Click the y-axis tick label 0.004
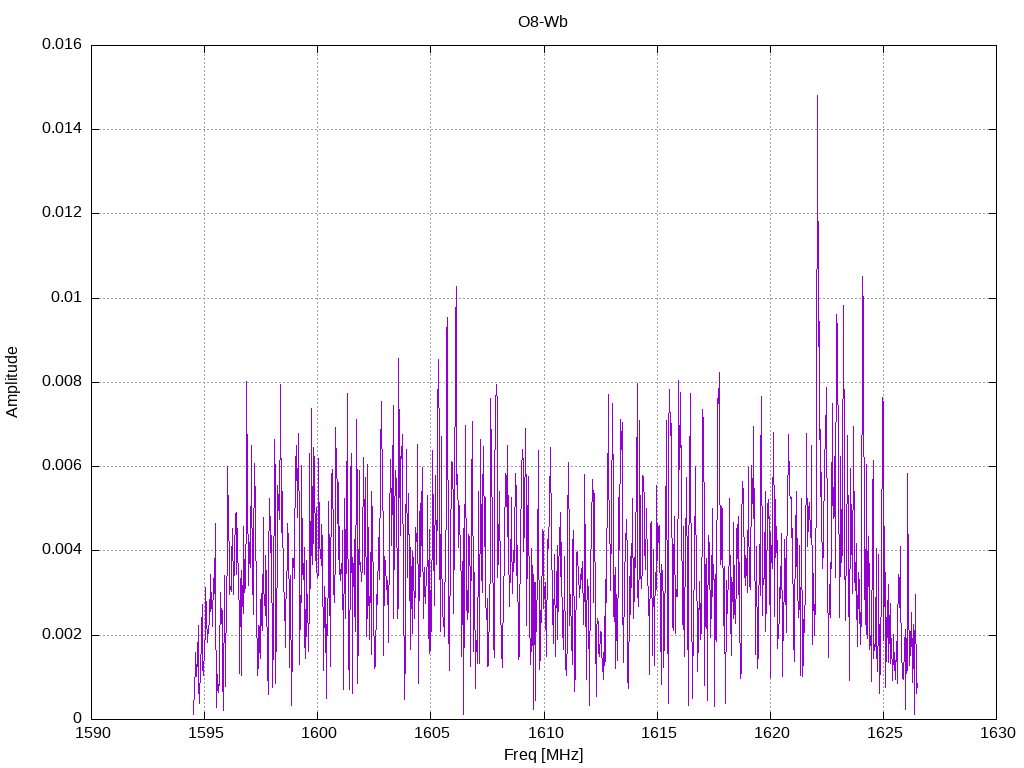This screenshot has width=1024, height=768. [62, 550]
